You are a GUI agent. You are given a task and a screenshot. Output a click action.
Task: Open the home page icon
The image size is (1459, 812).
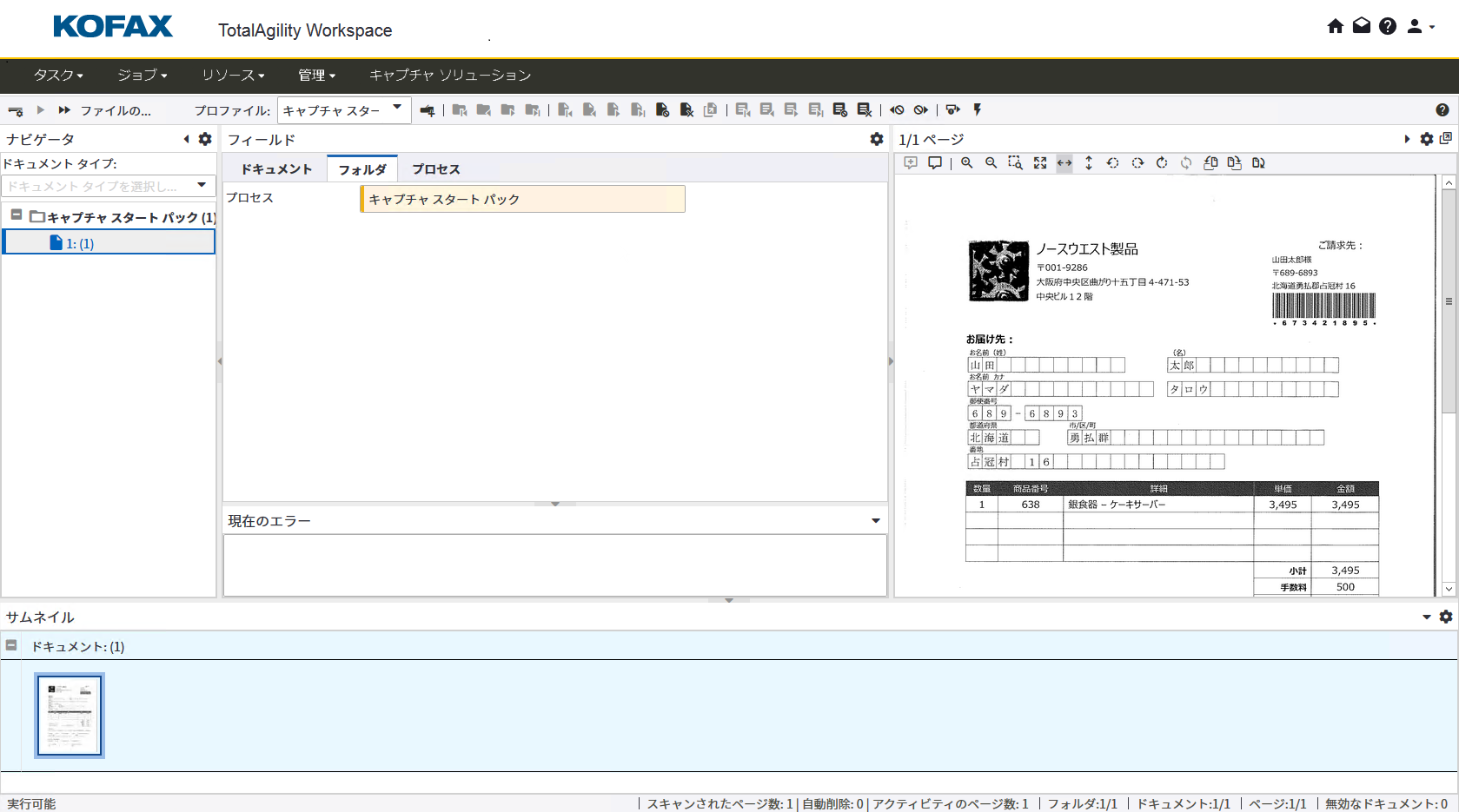(1336, 26)
